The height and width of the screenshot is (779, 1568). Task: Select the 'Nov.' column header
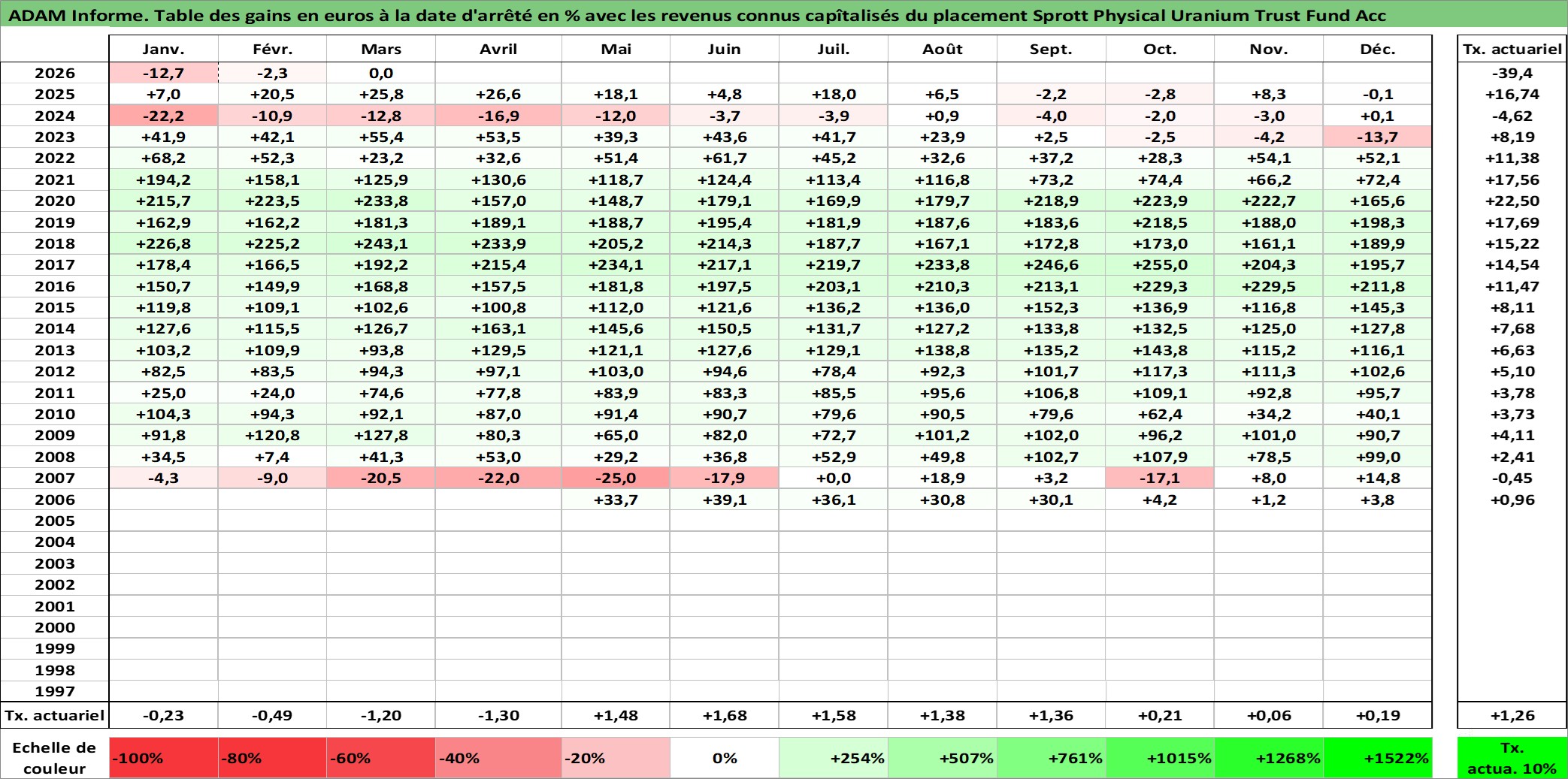coord(1269,49)
